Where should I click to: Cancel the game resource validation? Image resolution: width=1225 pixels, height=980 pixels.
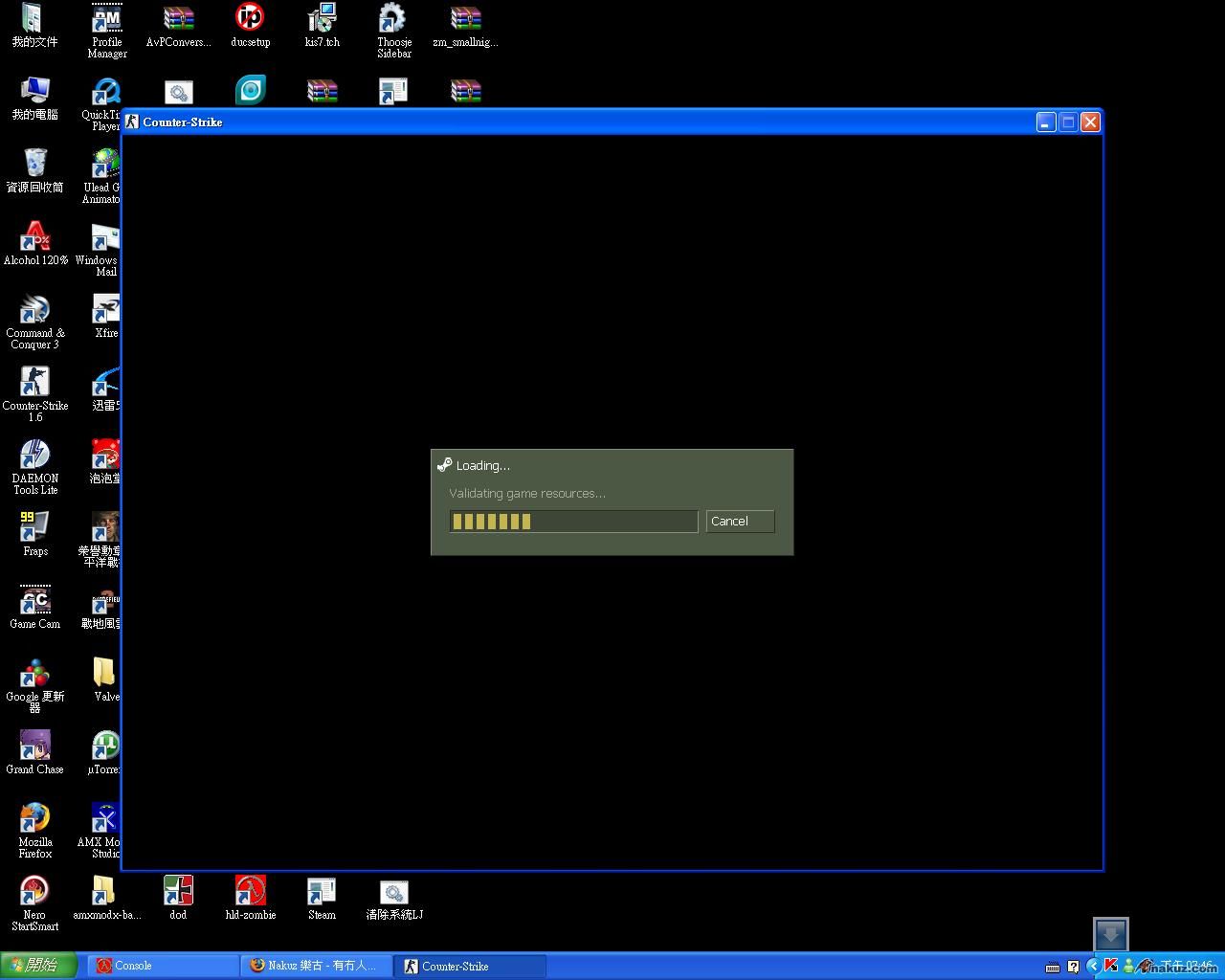tap(740, 521)
